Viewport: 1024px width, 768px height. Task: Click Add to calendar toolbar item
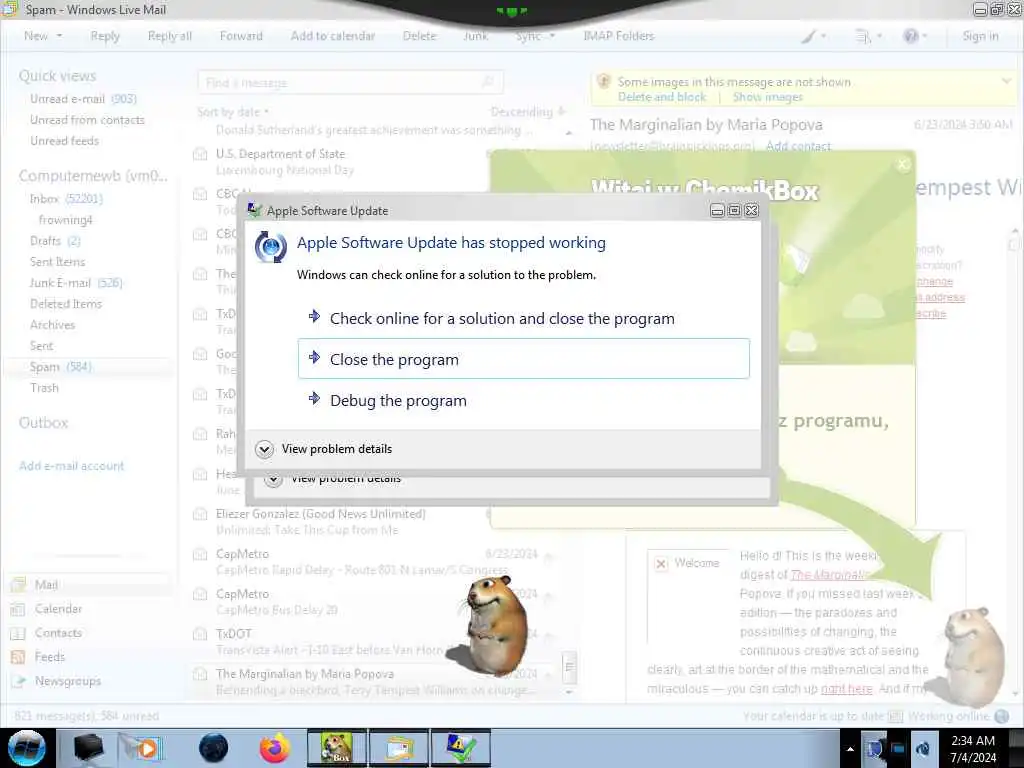[x=332, y=36]
